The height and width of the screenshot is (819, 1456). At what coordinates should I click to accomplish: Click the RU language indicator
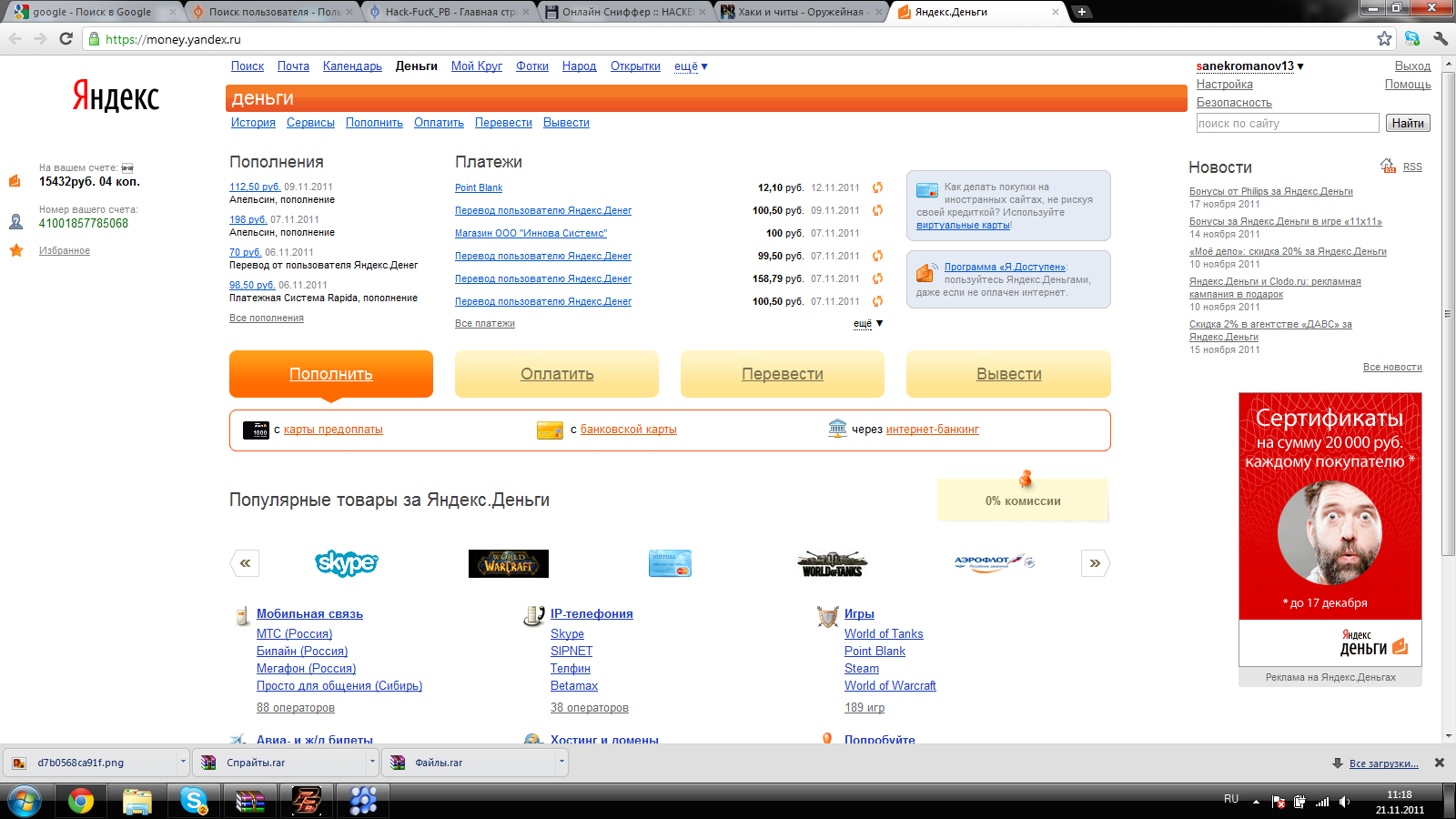tap(1231, 799)
